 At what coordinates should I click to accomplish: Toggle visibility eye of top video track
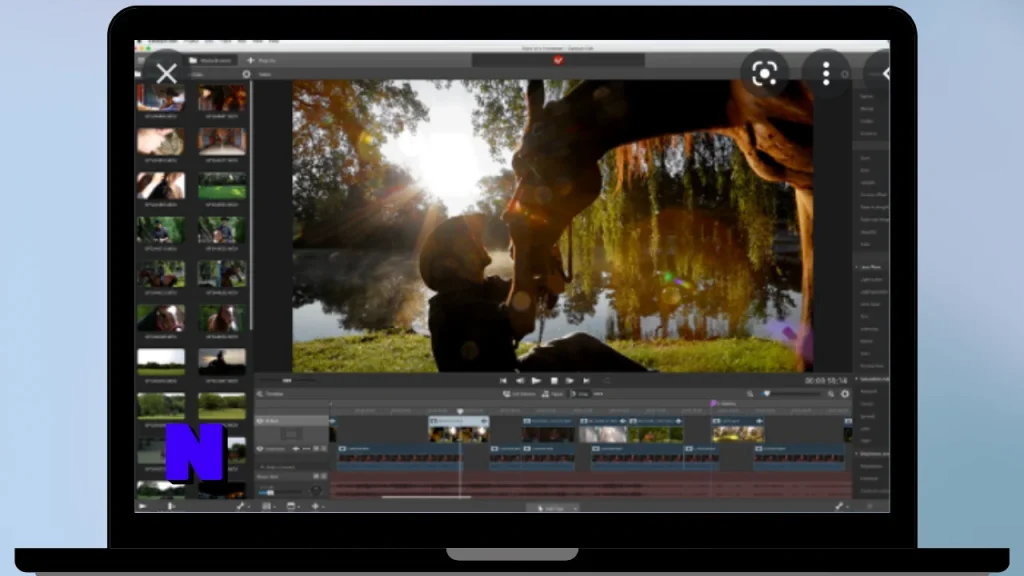point(260,421)
